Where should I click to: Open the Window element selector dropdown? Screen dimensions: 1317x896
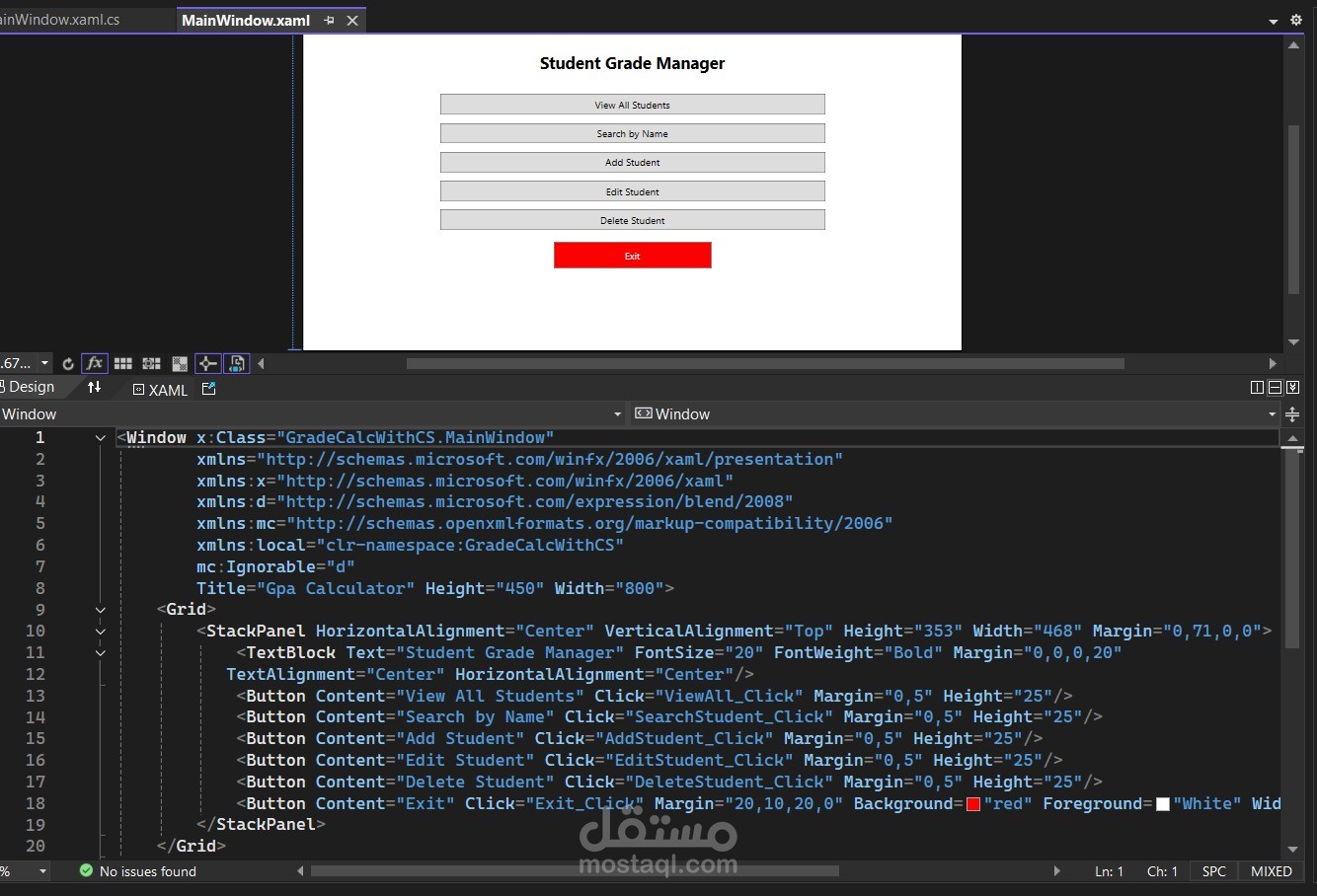click(x=617, y=413)
